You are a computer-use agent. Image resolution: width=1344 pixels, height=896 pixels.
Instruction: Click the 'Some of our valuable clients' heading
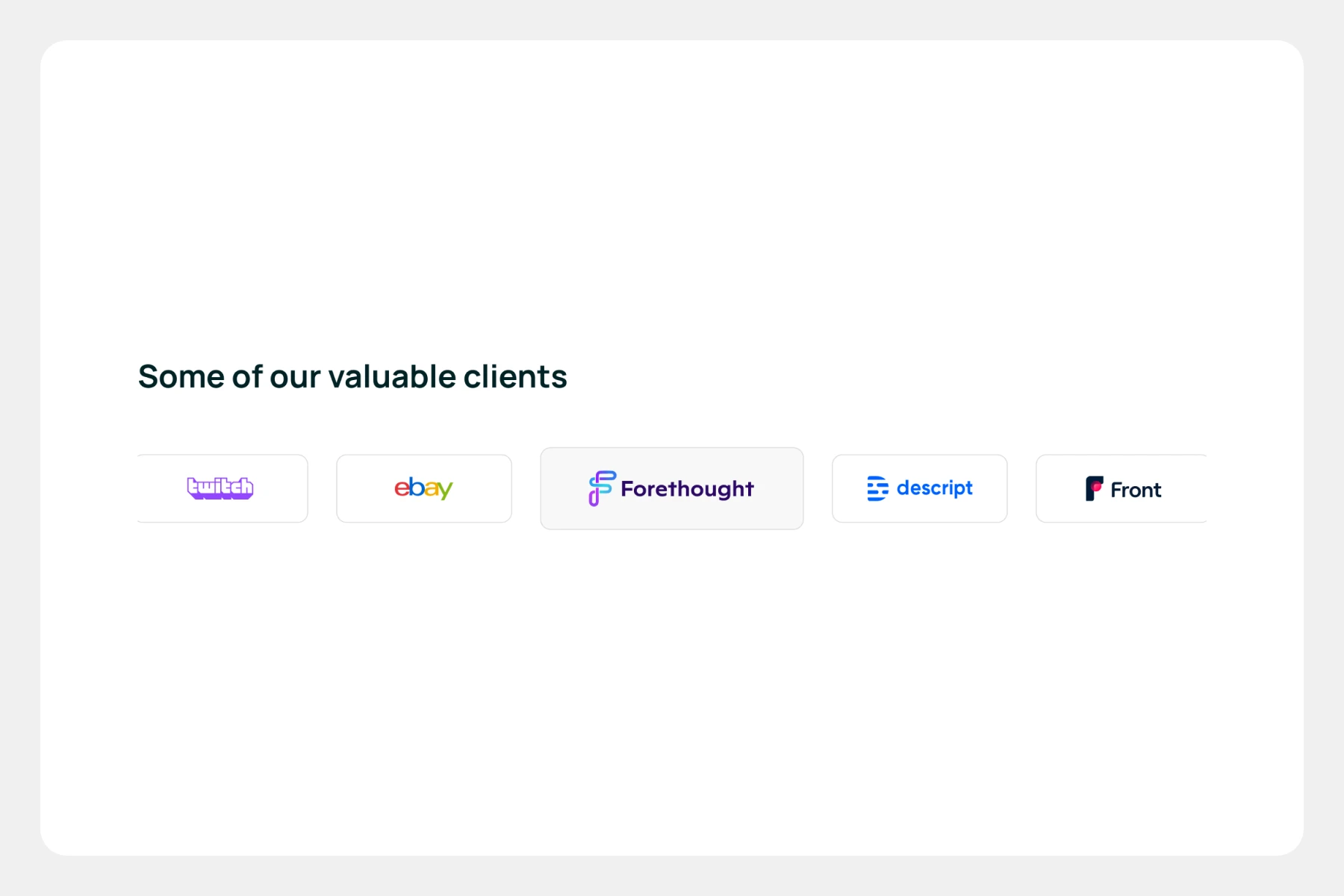click(x=352, y=376)
